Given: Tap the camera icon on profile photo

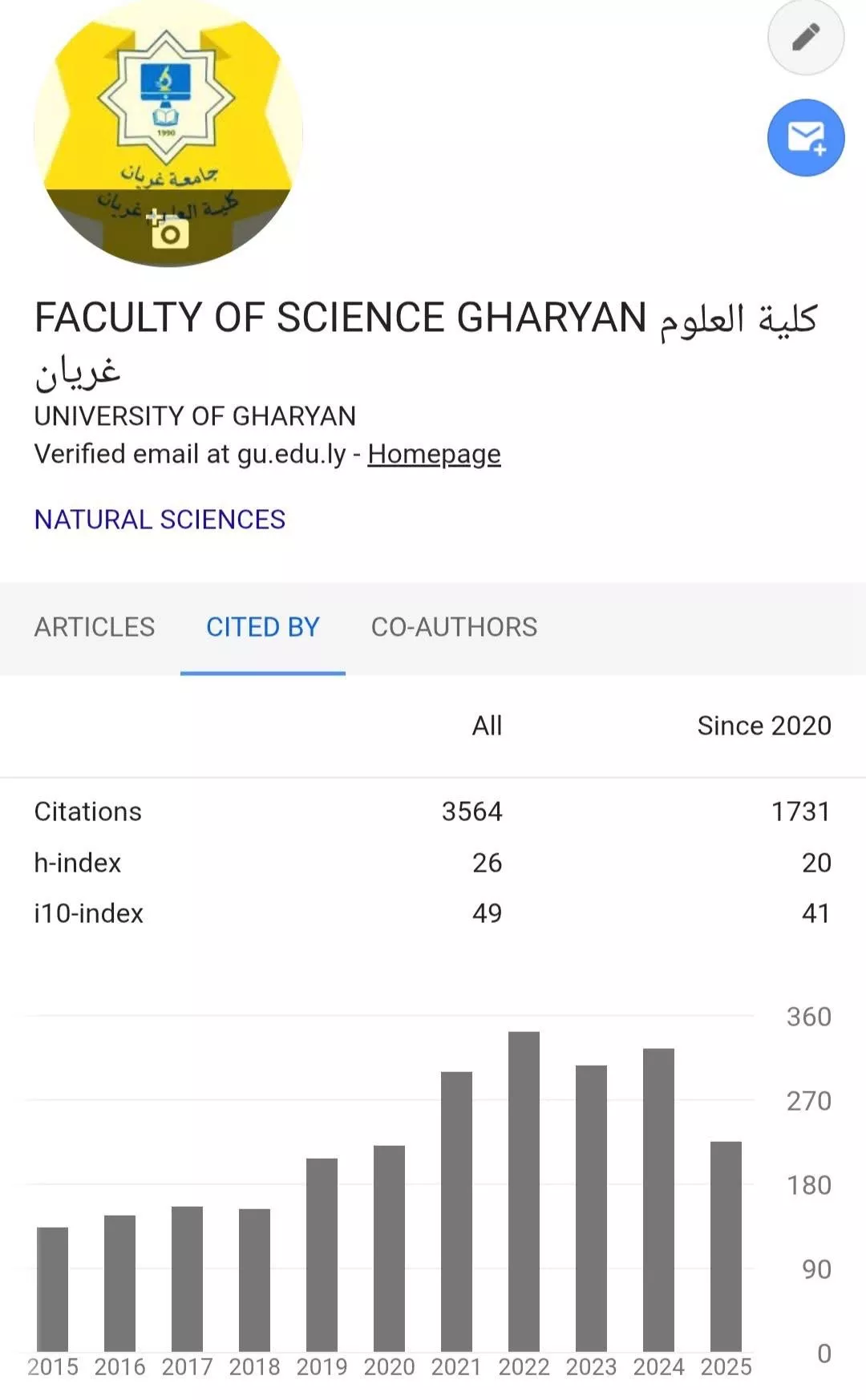Looking at the screenshot, I should 168,232.
